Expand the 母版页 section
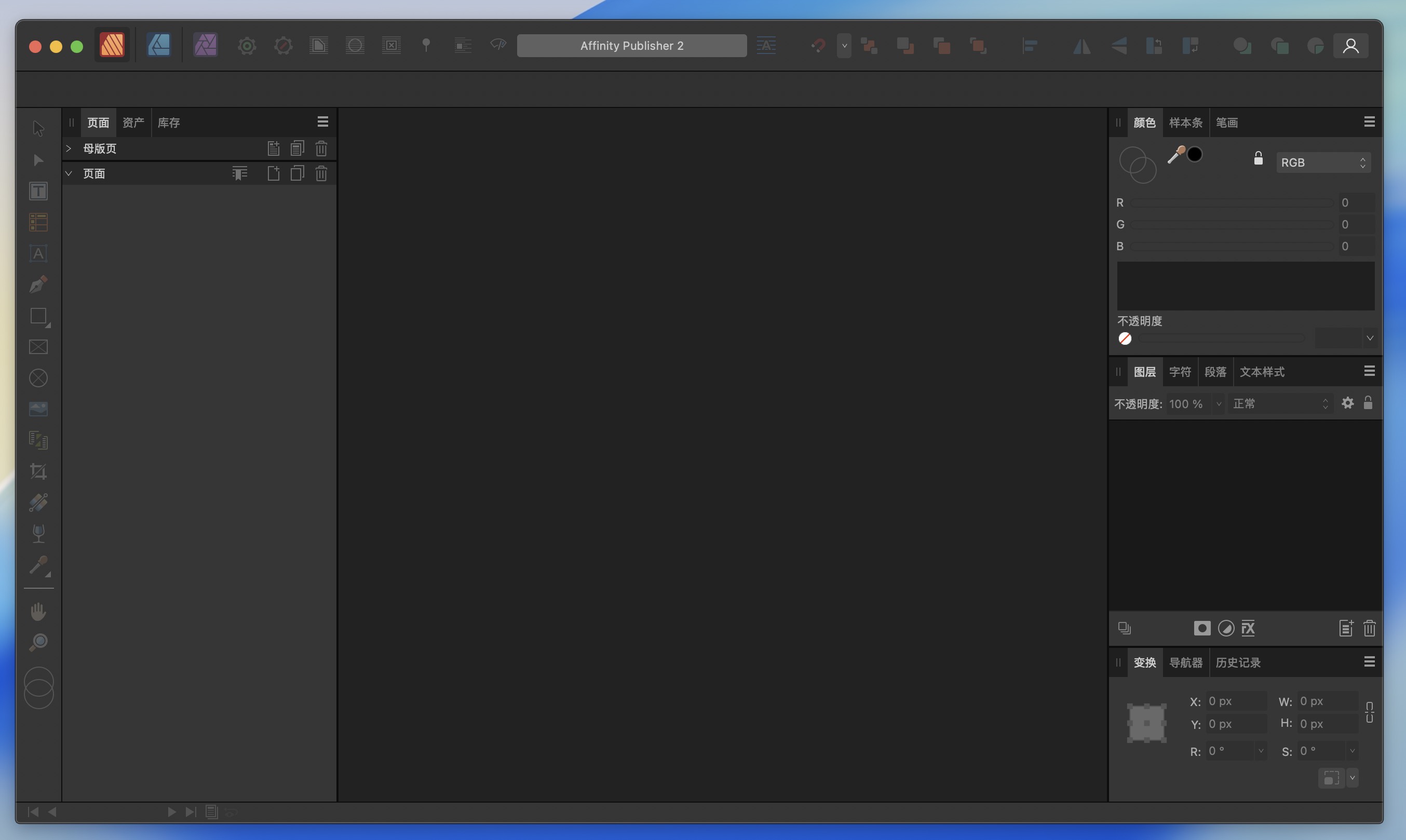1406x840 pixels. pyautogui.click(x=69, y=148)
